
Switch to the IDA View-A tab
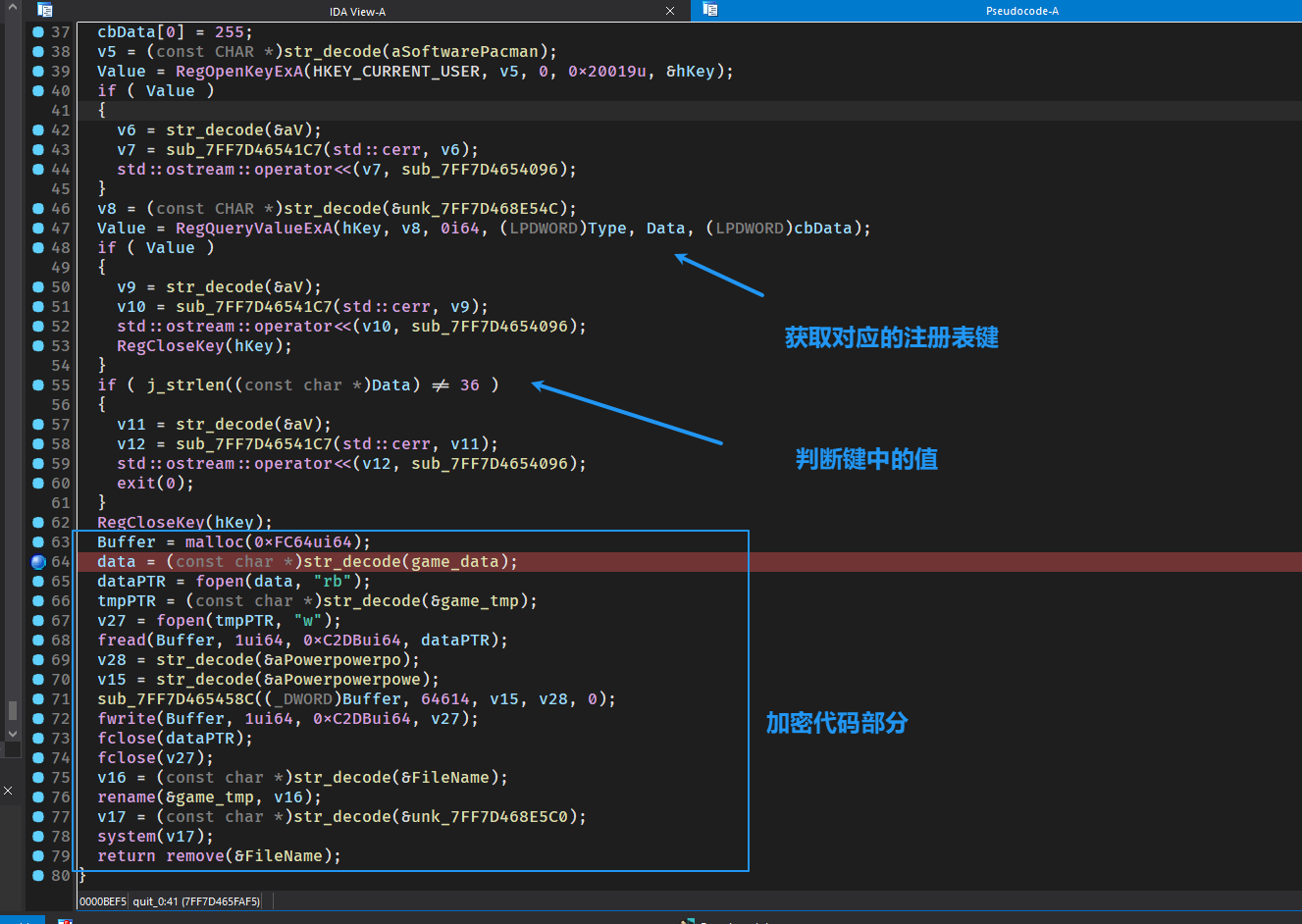pyautogui.click(x=357, y=11)
